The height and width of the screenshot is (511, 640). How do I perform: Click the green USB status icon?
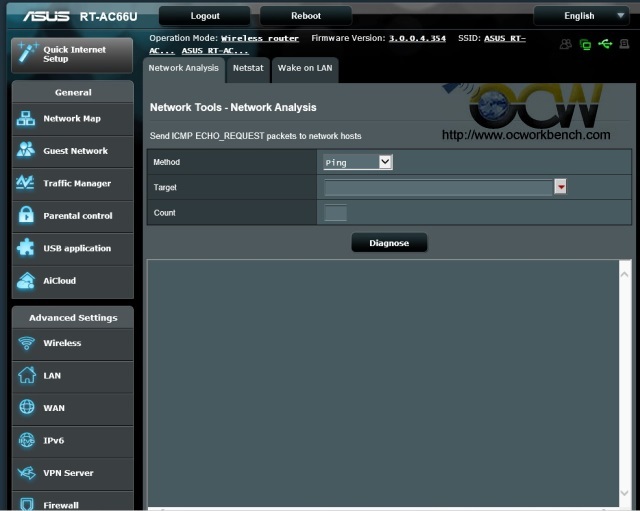coord(605,44)
